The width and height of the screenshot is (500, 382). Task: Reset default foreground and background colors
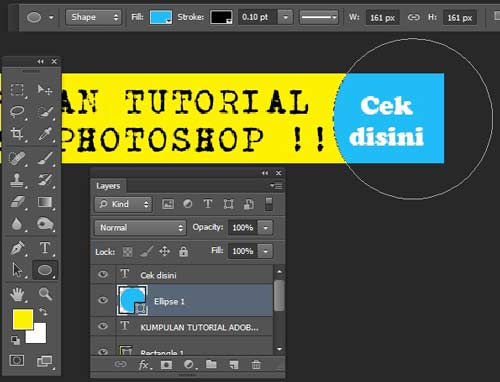pyautogui.click(x=15, y=340)
